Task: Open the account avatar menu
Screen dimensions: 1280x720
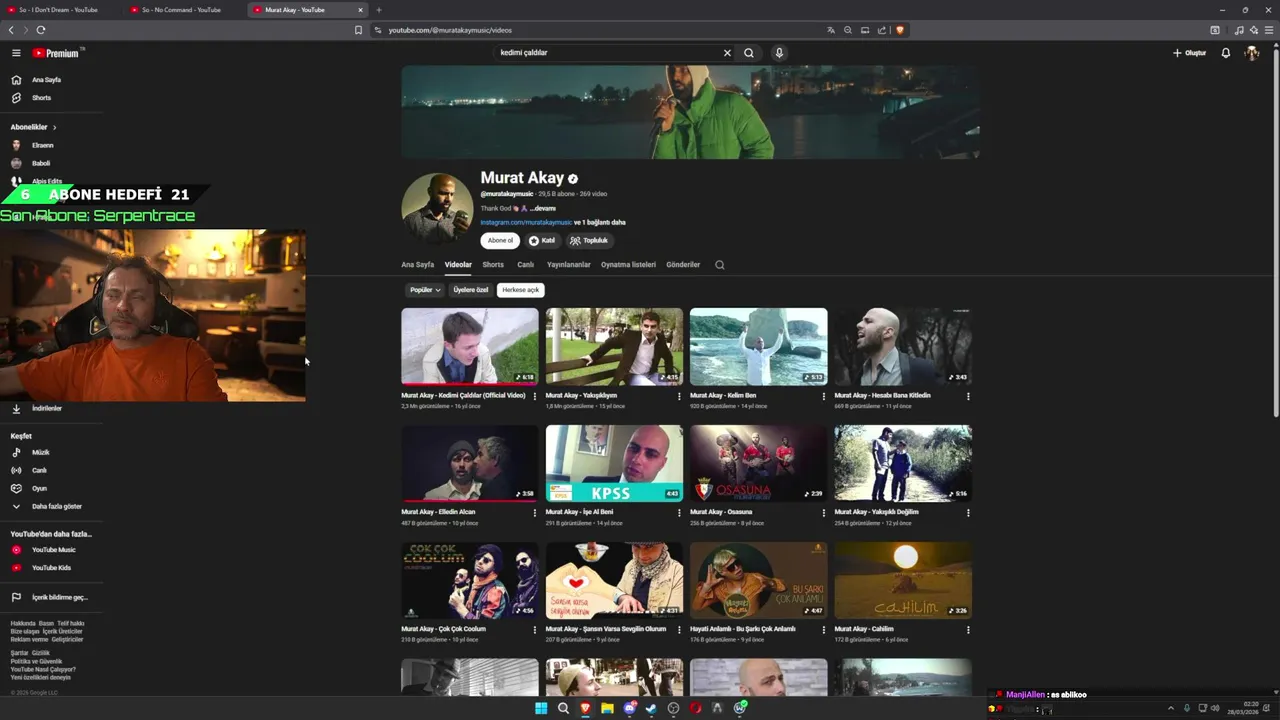Action: 1252,53
